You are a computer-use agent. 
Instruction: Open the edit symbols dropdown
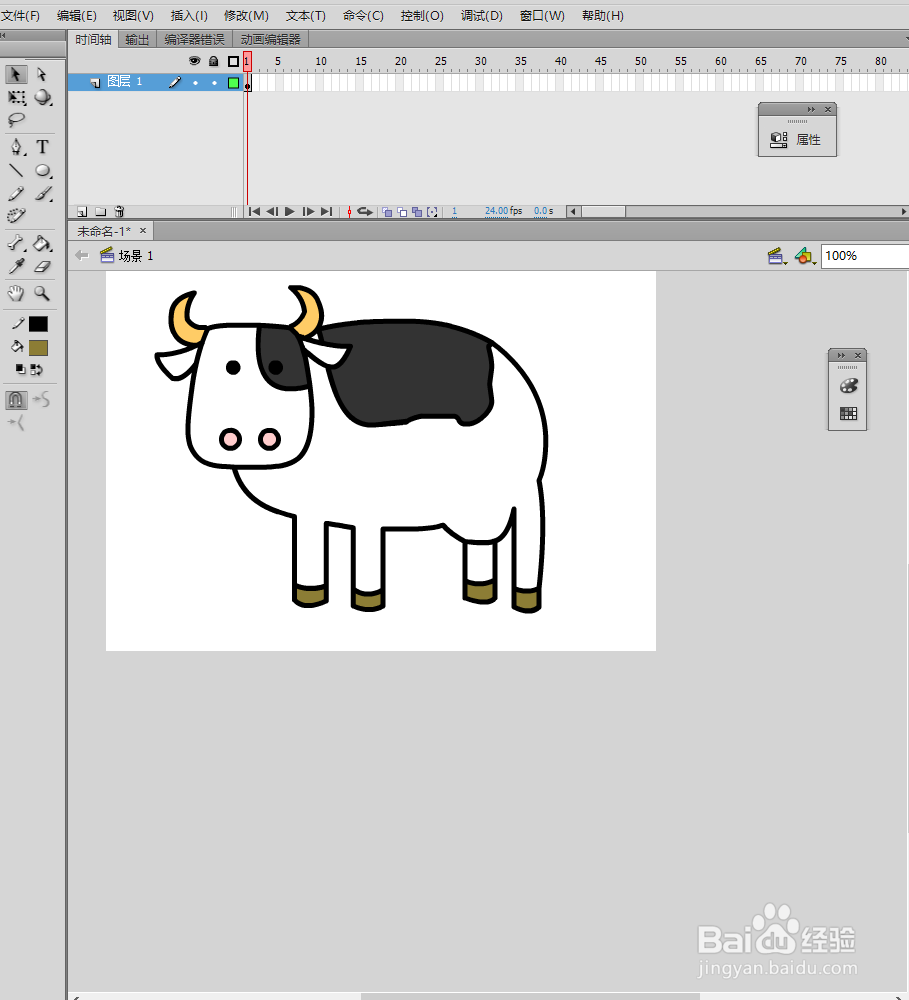click(806, 256)
